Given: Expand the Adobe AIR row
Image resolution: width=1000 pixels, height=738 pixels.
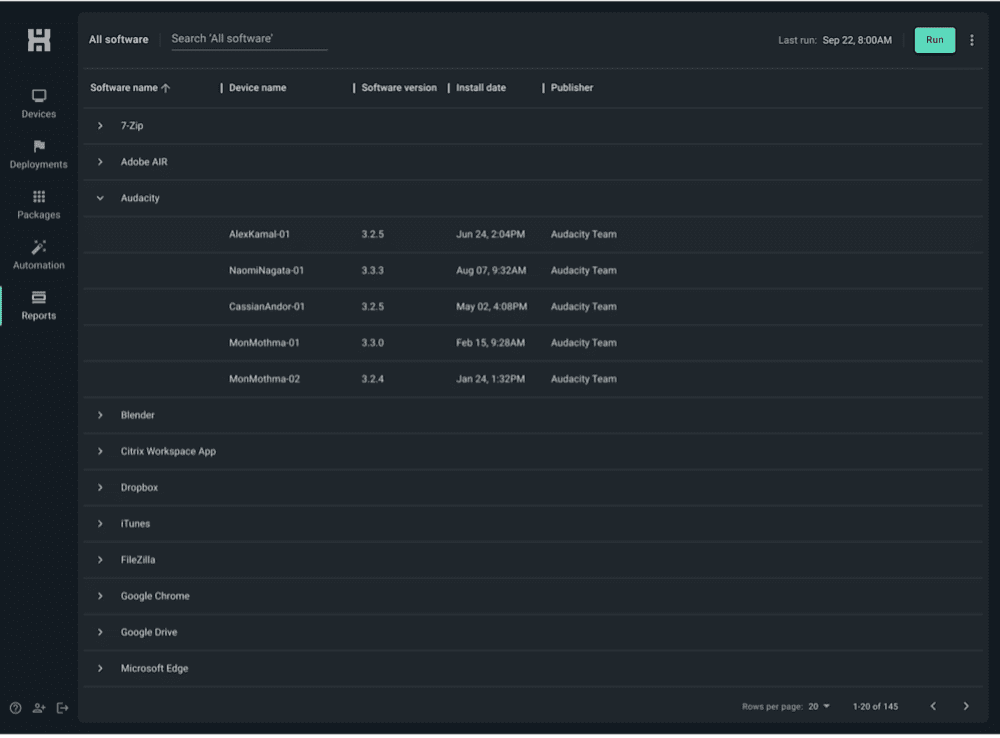Looking at the screenshot, I should (100, 162).
